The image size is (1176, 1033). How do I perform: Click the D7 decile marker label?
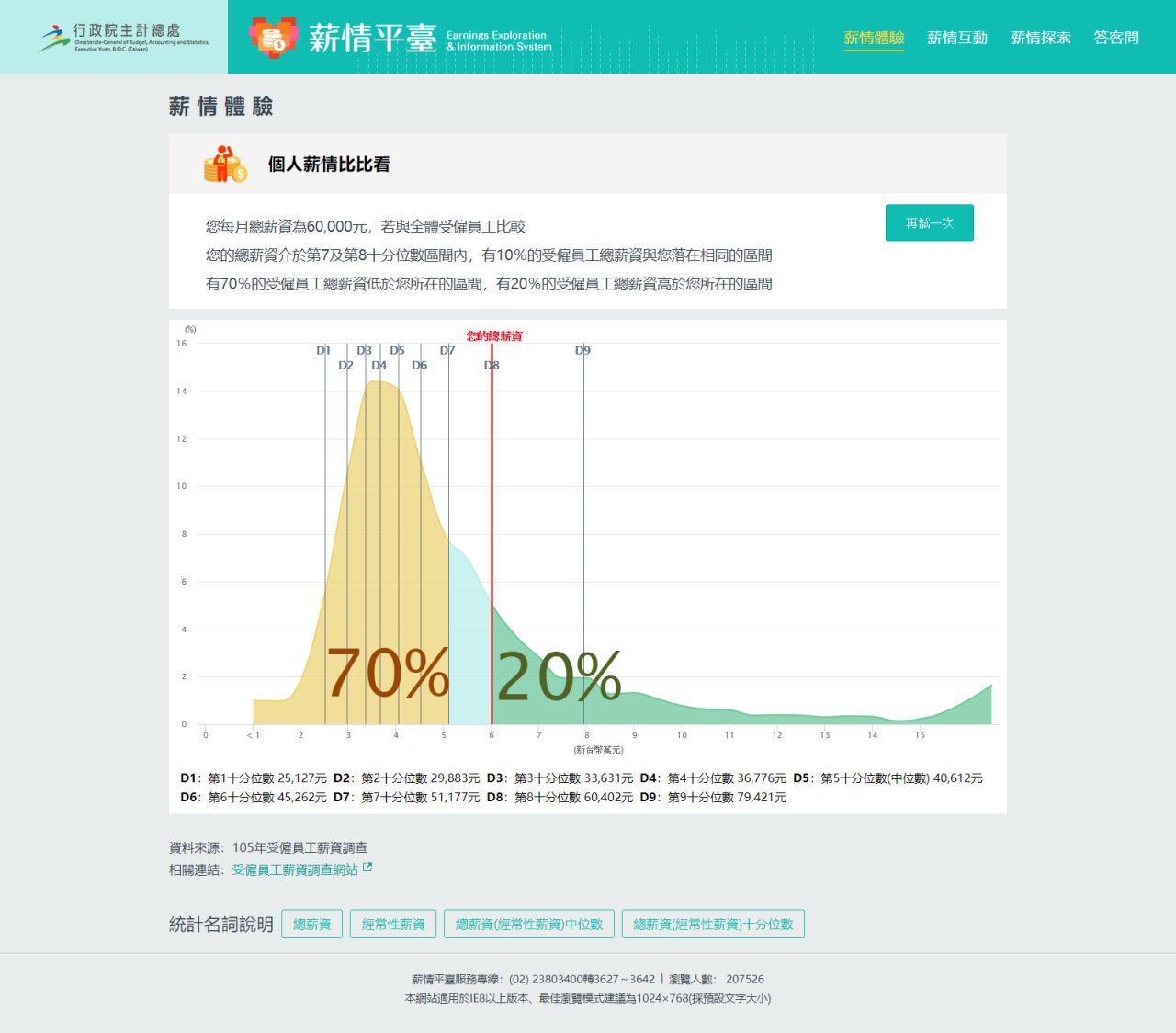pos(447,351)
